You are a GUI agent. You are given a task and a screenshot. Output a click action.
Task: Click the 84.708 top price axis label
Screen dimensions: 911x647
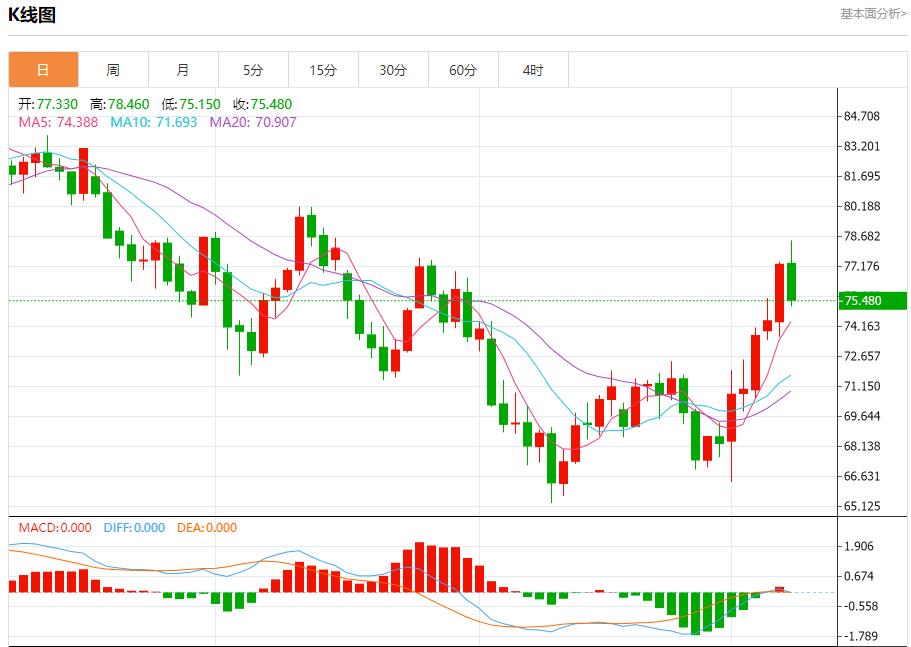coord(861,116)
